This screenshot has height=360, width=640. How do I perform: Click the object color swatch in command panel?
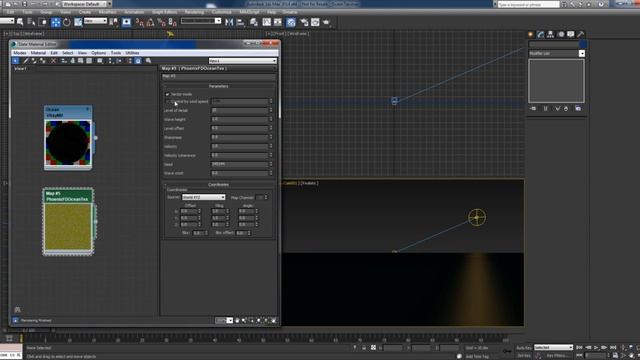point(583,44)
